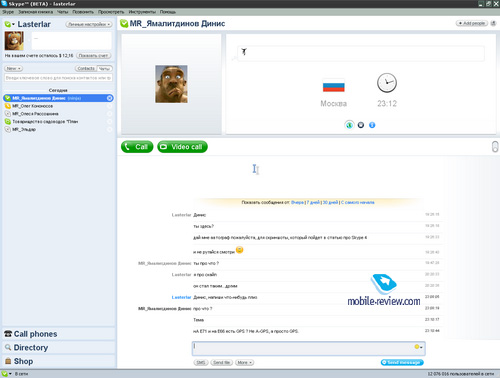The height and width of the screenshot is (378, 500).
Task: Open the New dropdown button
Action: [x=13, y=68]
